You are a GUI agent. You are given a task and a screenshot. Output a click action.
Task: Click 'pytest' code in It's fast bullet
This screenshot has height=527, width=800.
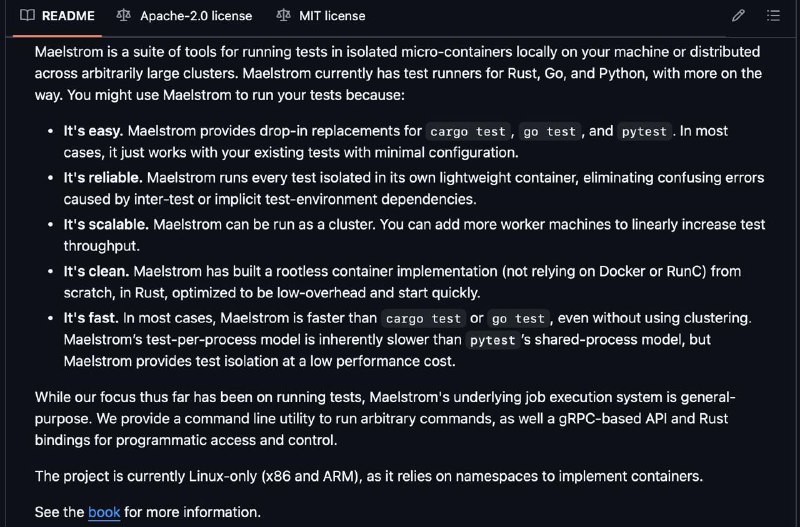click(492, 340)
